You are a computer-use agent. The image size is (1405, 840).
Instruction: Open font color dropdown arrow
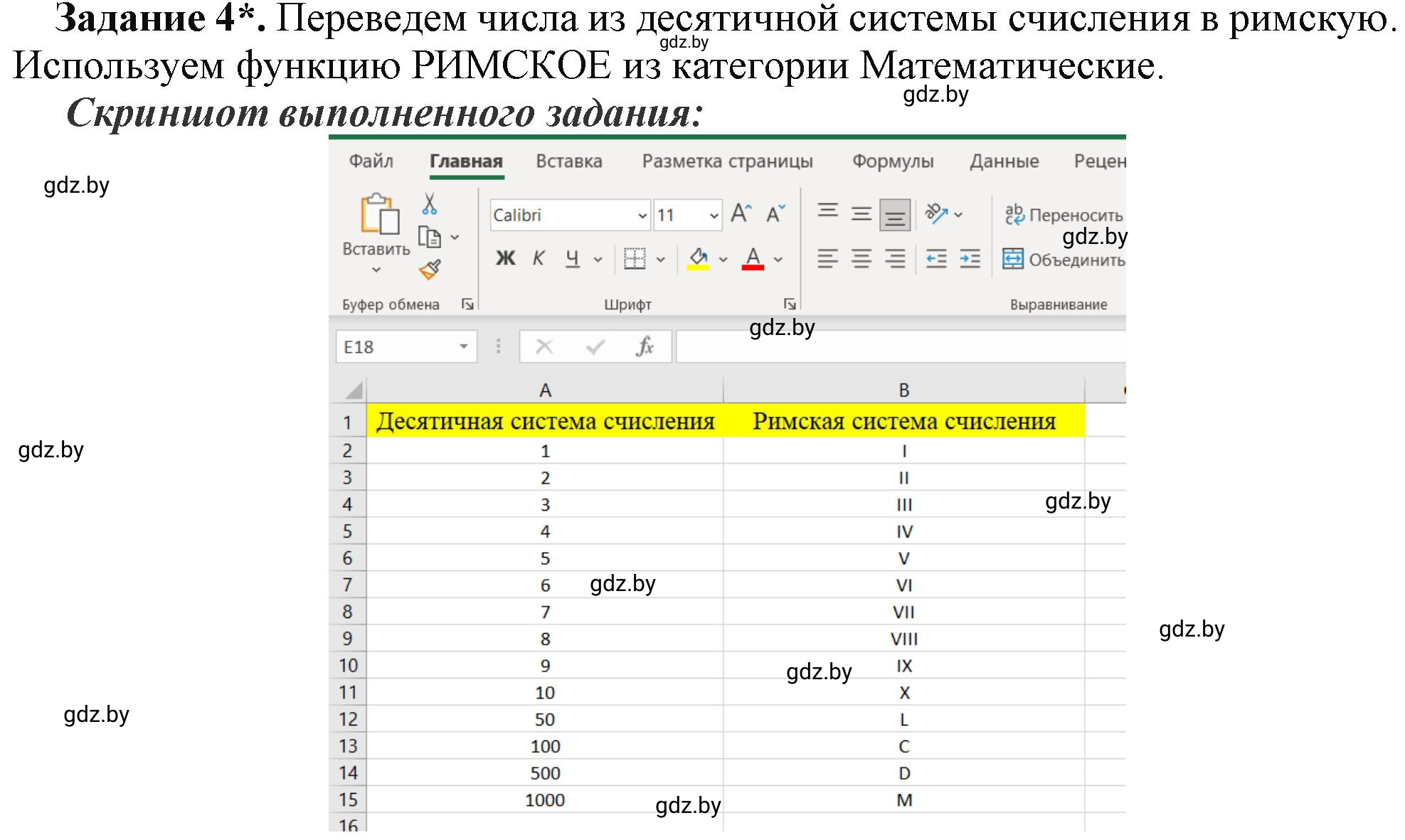pyautogui.click(x=778, y=260)
